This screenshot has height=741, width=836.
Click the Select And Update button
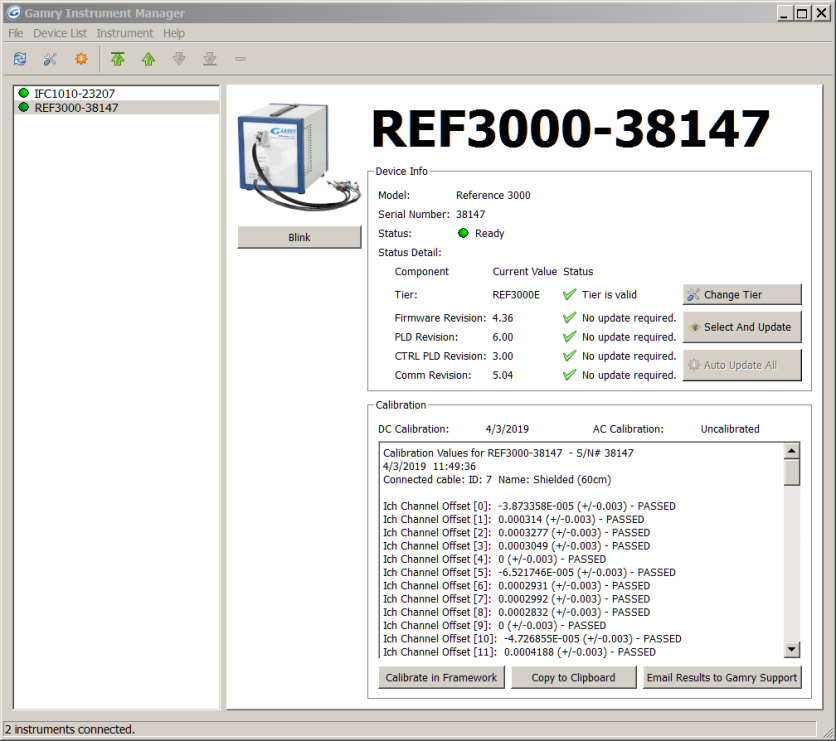click(x=742, y=327)
